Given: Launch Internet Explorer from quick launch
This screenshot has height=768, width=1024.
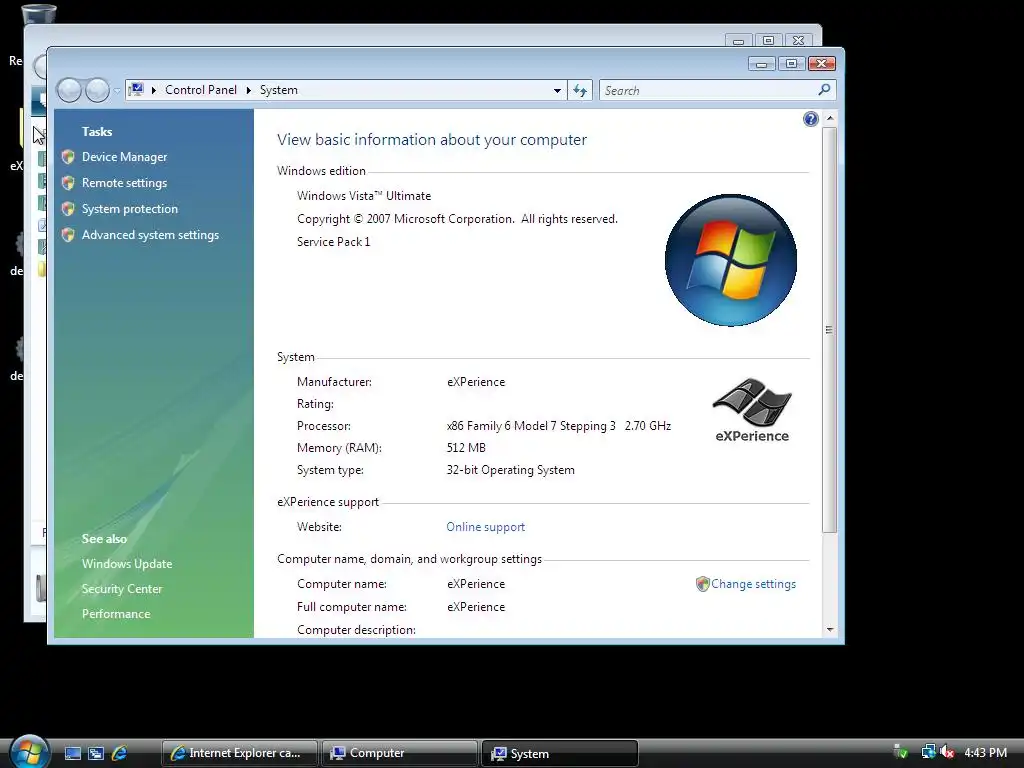Looking at the screenshot, I should point(119,754).
